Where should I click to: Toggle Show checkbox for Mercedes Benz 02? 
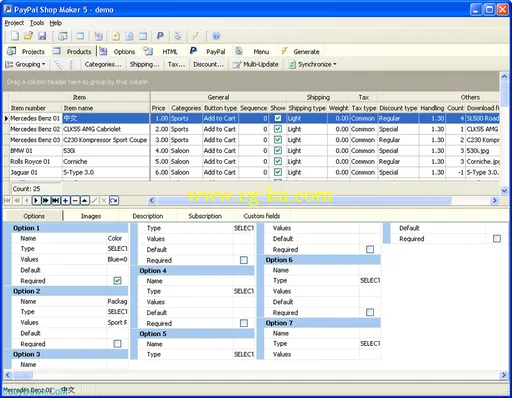point(278,129)
